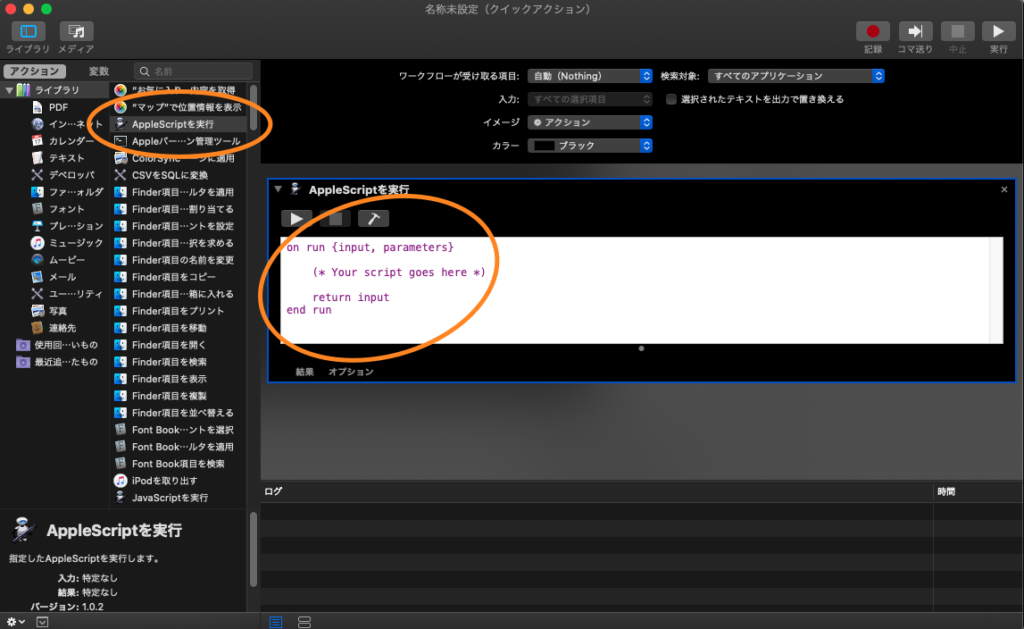
Task: Start recording with the red Record button
Action: 872,31
